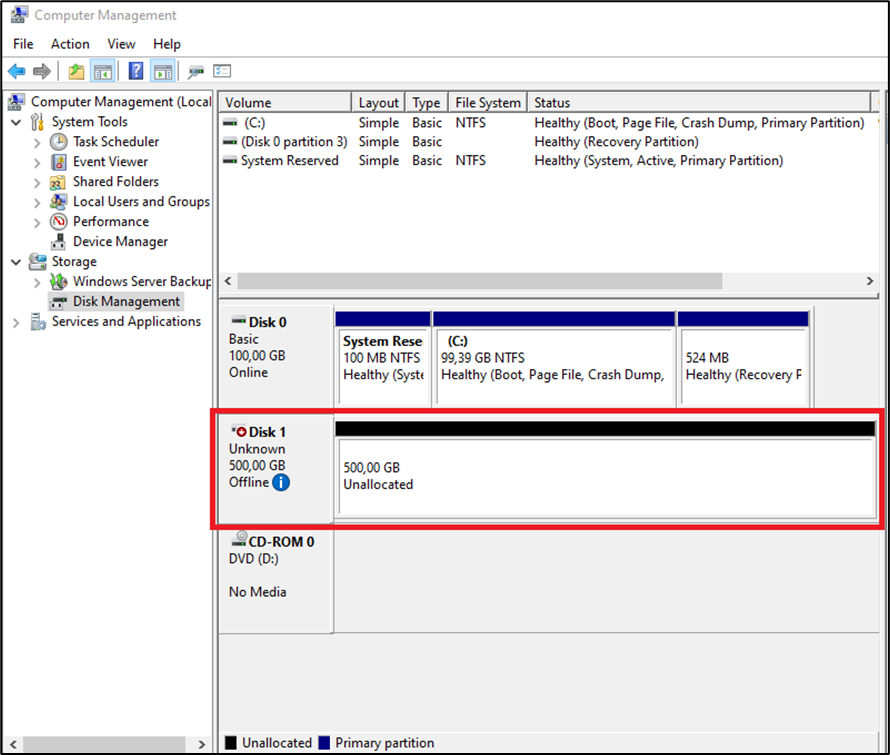Click the Event Viewer tree icon
Image resolution: width=890 pixels, height=755 pixels.
coord(59,161)
